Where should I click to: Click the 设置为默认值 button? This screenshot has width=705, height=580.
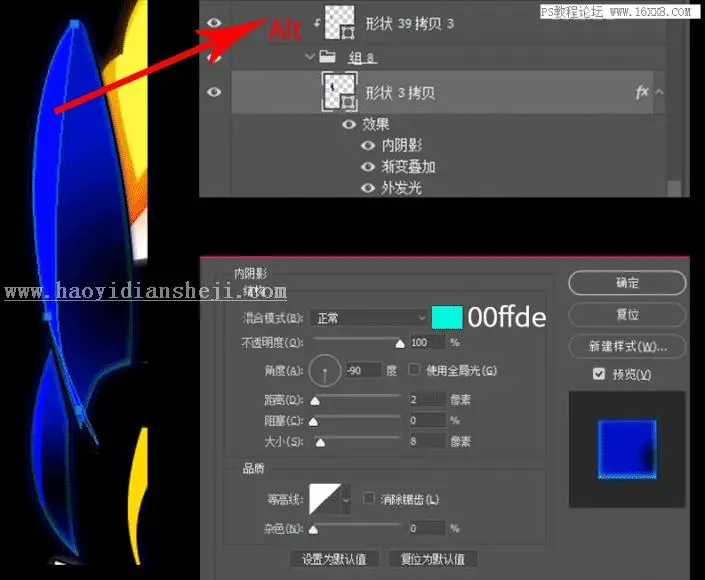coord(335,559)
